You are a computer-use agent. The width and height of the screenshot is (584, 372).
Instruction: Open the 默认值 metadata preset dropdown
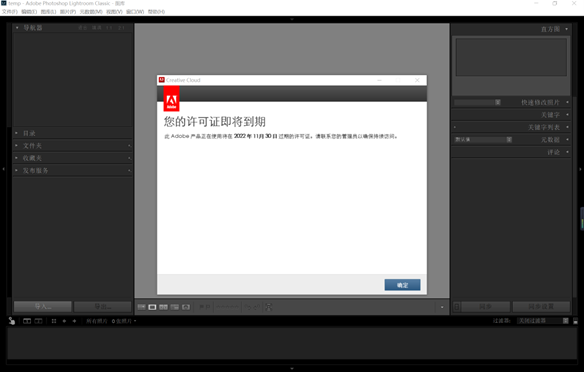click(x=483, y=140)
